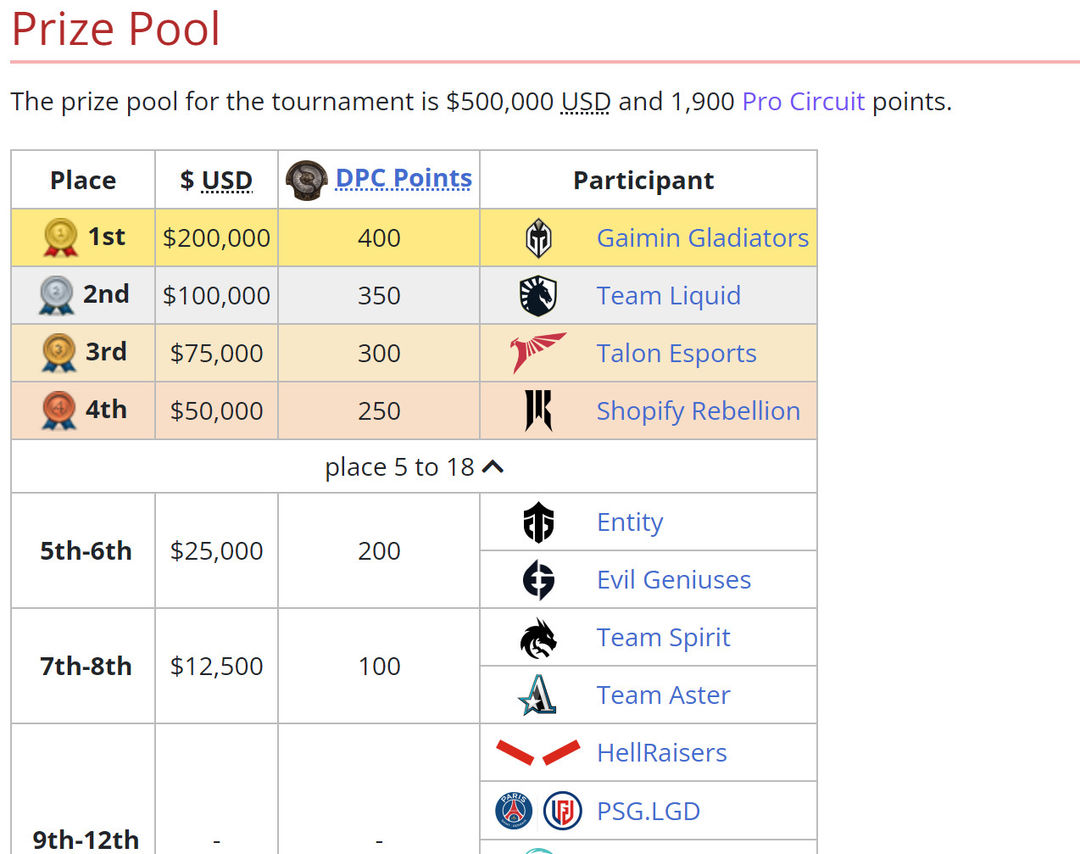
Task: Click the gold first place medal
Action: point(61,238)
